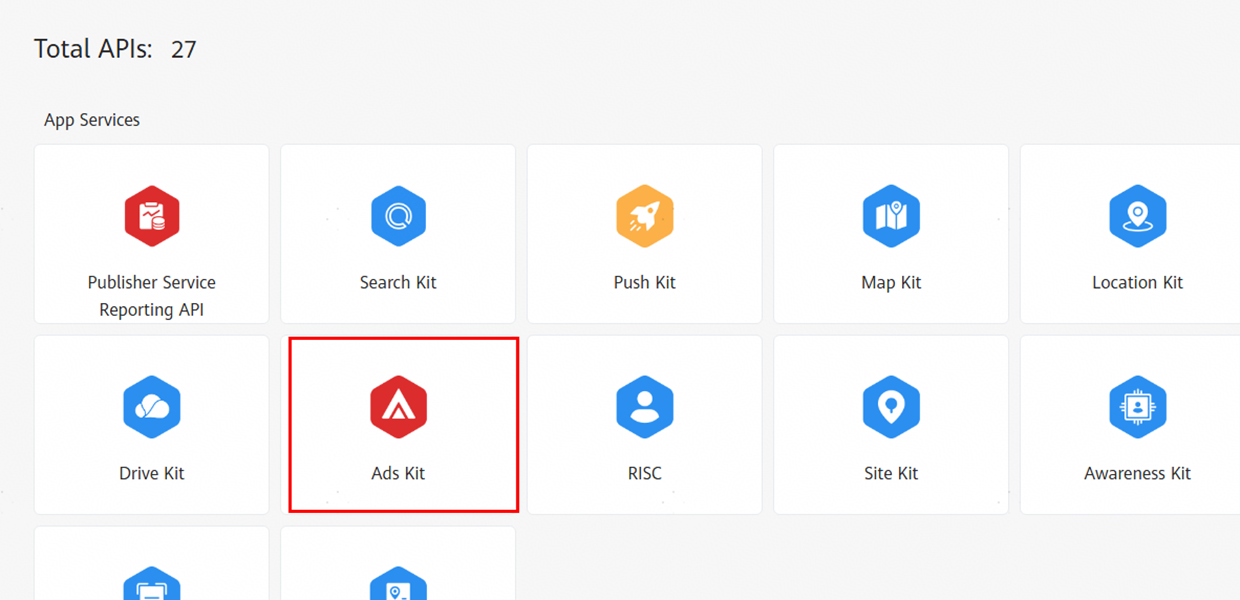Click the partially visible ID-card pin icon in third row
This screenshot has width=1240, height=600.
point(398,584)
